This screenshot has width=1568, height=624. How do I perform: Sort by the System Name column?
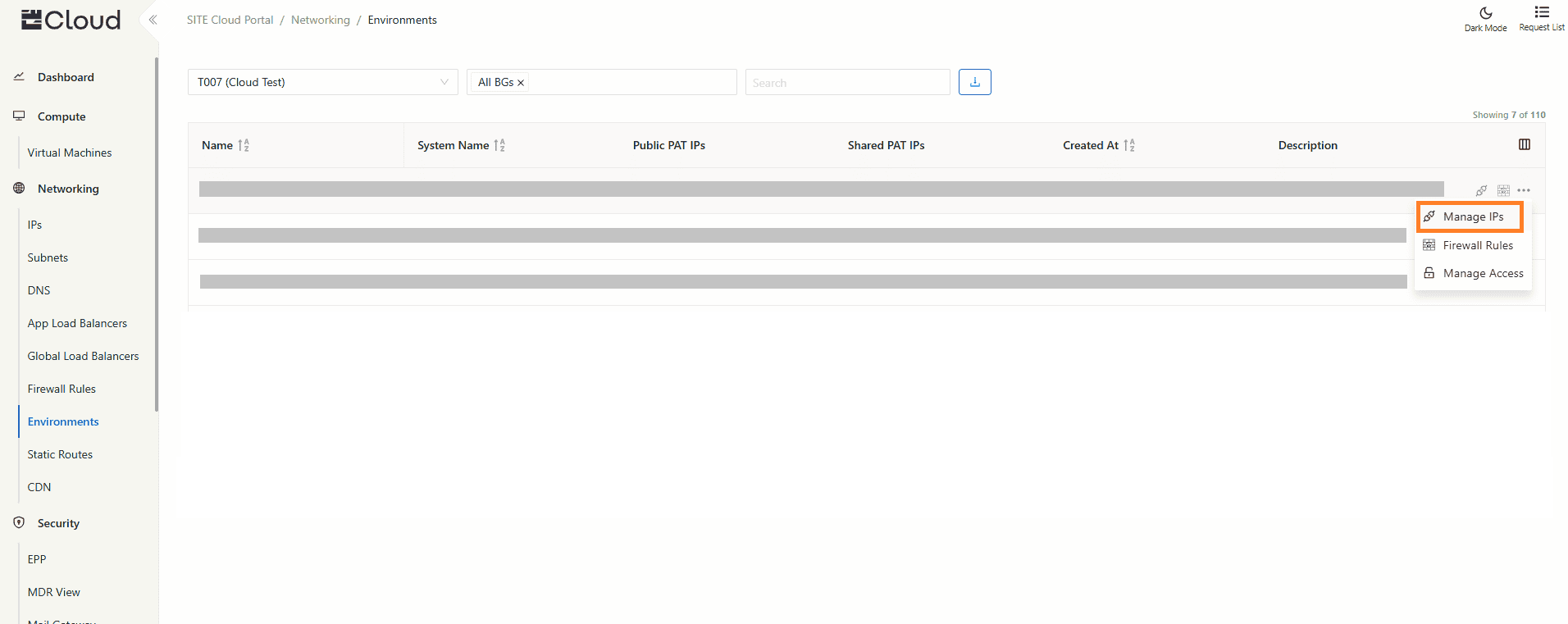(x=499, y=145)
